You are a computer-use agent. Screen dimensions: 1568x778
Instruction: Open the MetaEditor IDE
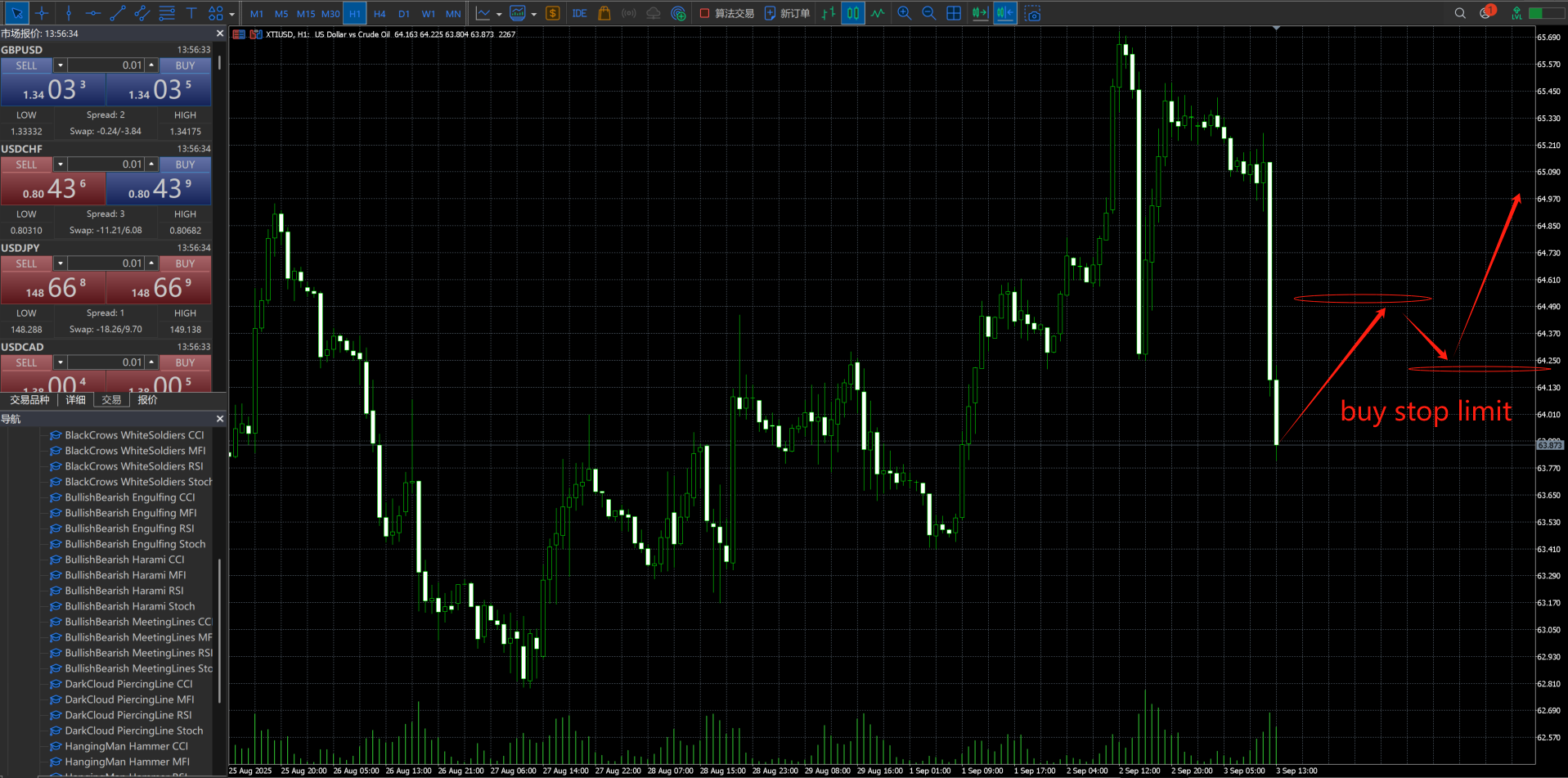[x=580, y=13]
